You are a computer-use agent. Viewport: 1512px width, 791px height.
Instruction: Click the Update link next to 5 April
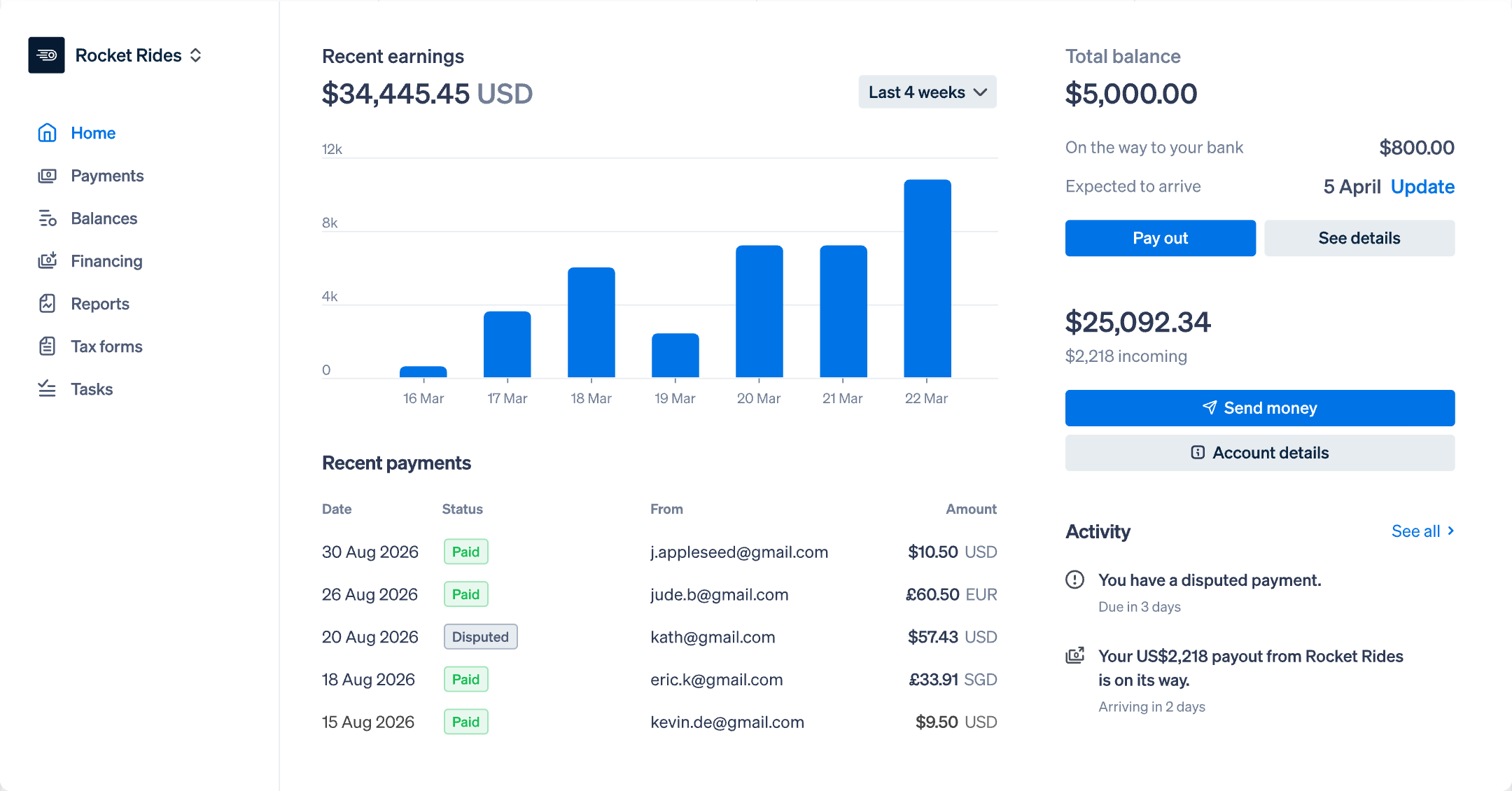pos(1422,187)
